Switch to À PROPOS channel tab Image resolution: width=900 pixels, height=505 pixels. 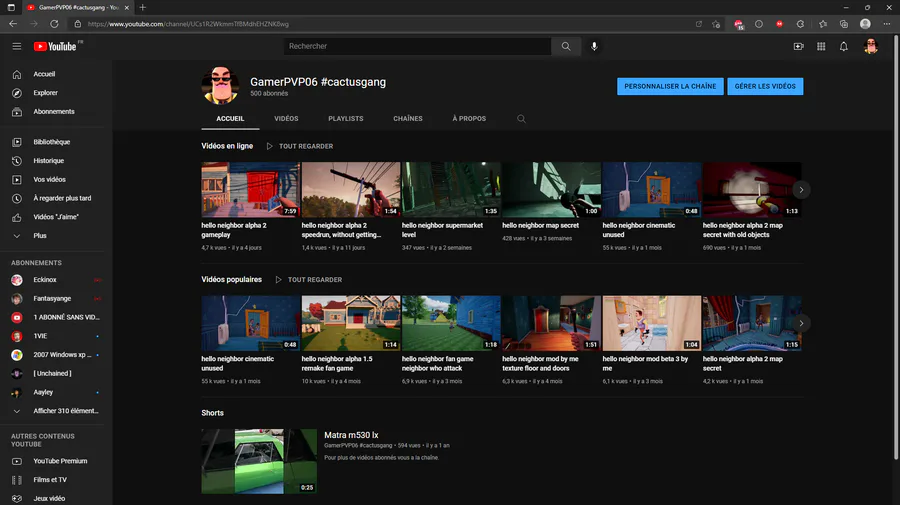coord(469,119)
